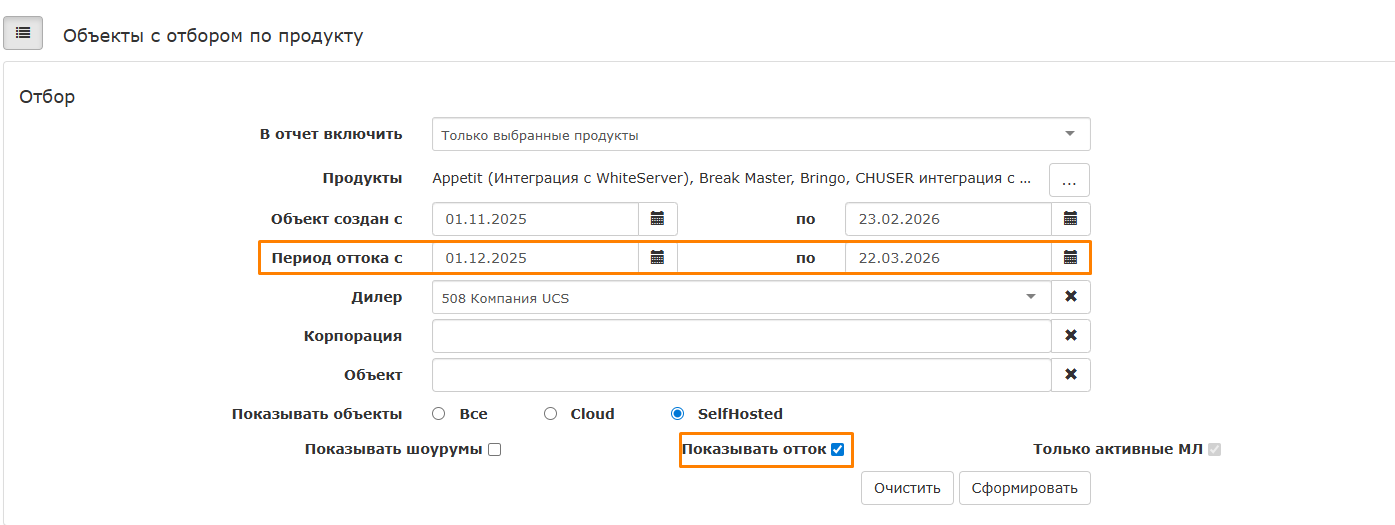Open calendar for 'Период оттока' end date 22.03.2026
Viewport: 1395px width, 525px height.
click(x=1070, y=258)
